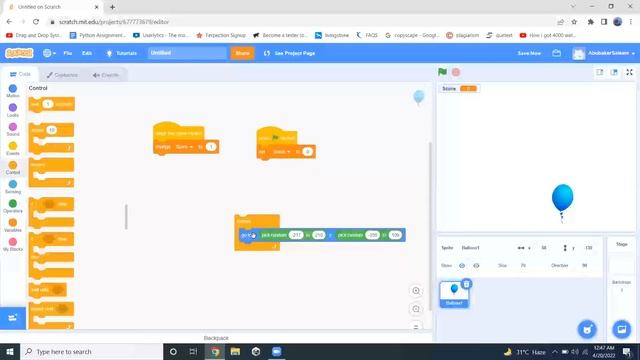Choose a new sprite button
Screen dimensions: 640x360
pyautogui.click(x=587, y=329)
